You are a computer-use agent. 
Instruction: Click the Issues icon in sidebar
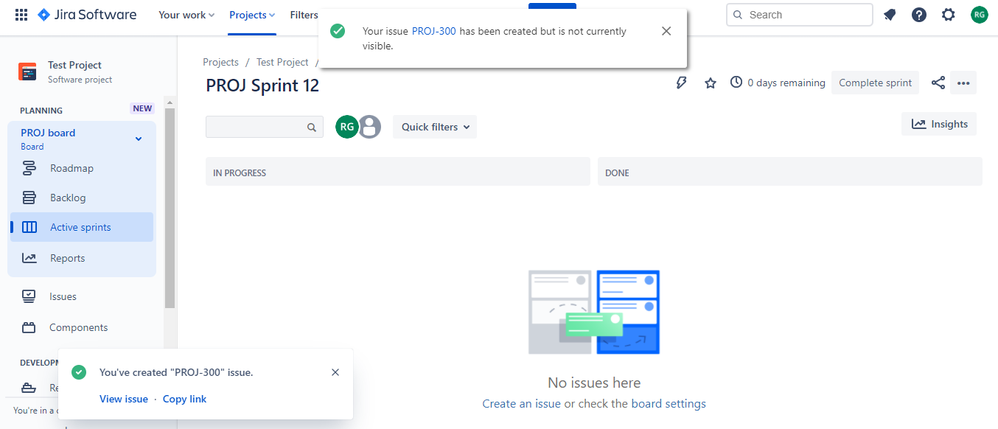29,297
